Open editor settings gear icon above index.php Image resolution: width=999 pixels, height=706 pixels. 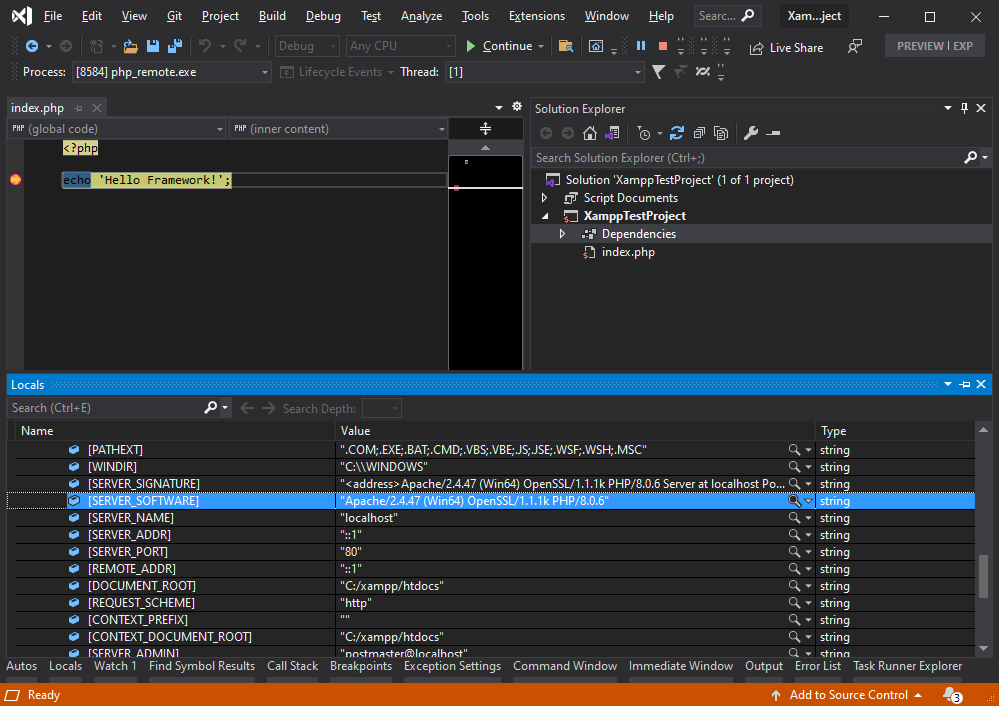click(517, 106)
